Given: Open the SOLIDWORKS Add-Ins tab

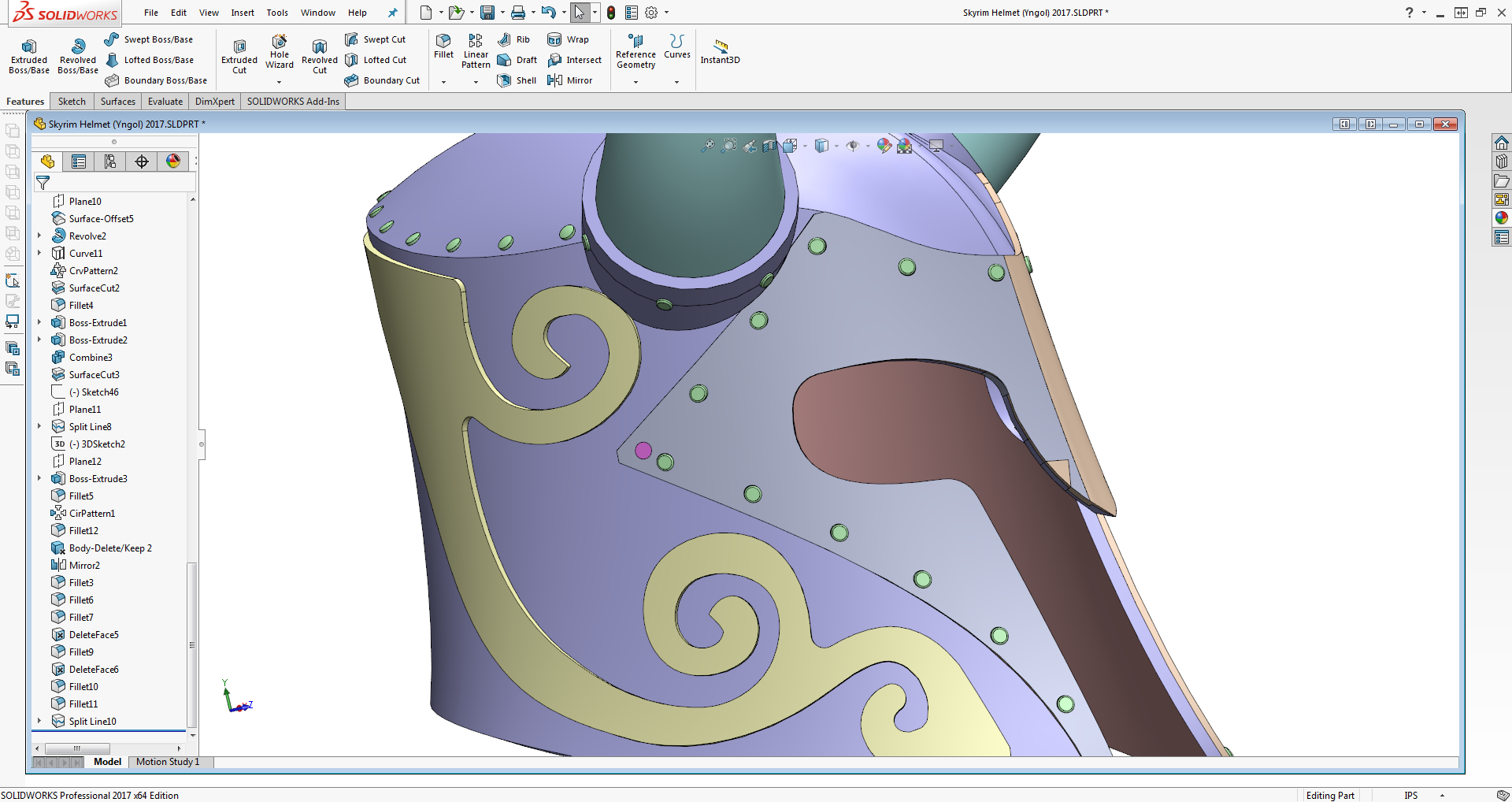Looking at the screenshot, I should click(x=293, y=102).
